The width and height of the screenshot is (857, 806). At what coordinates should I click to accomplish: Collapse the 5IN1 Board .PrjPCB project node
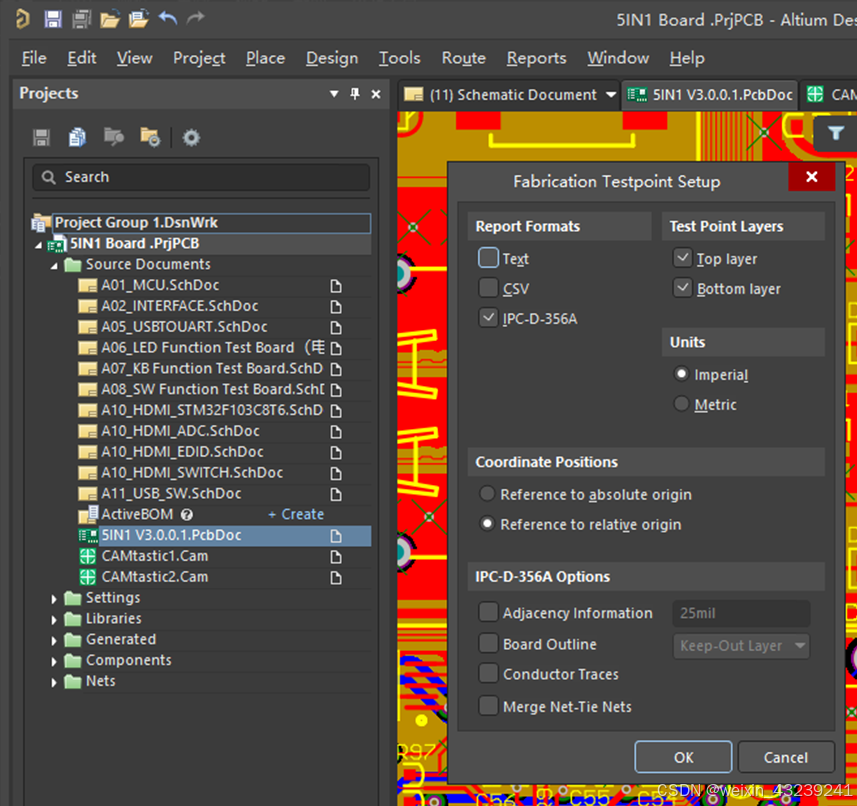pyautogui.click(x=38, y=245)
